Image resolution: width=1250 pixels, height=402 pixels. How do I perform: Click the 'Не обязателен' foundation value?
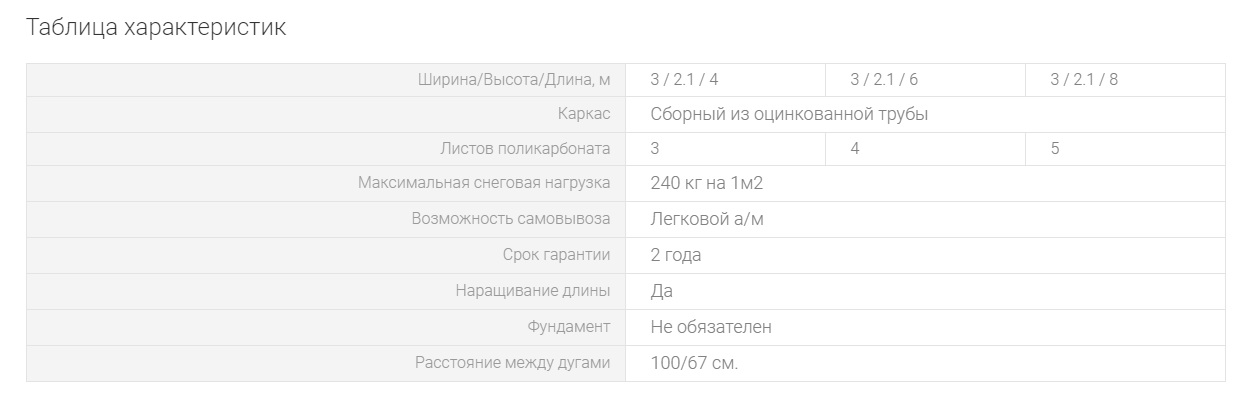tap(711, 327)
